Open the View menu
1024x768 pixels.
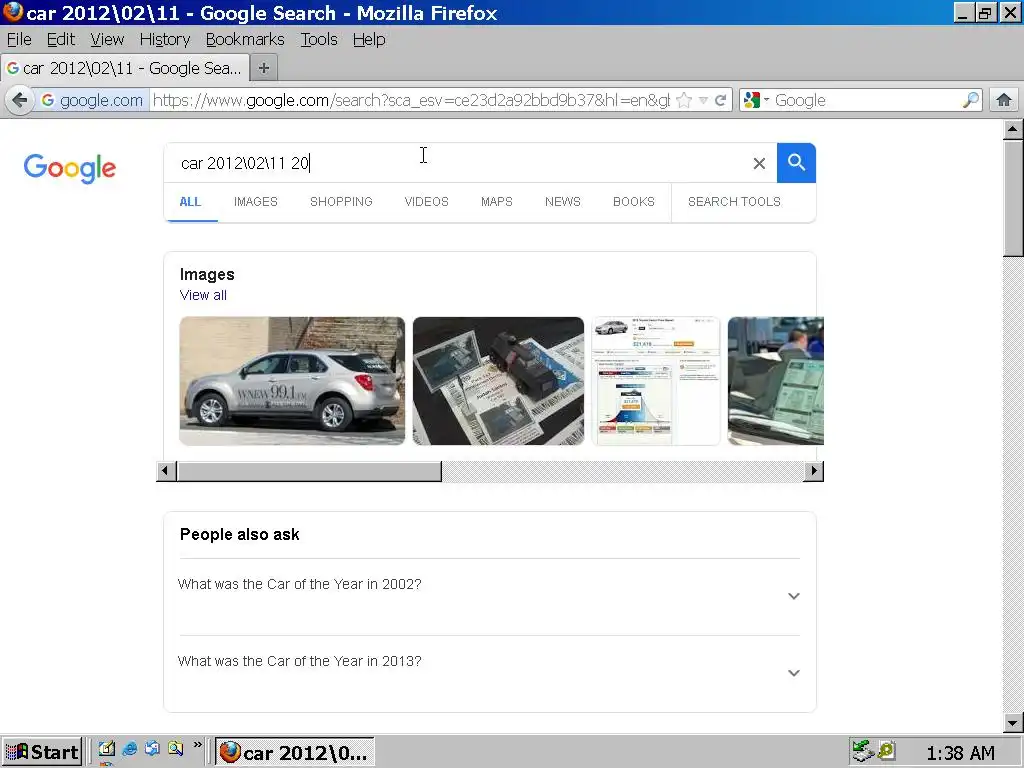point(107,40)
